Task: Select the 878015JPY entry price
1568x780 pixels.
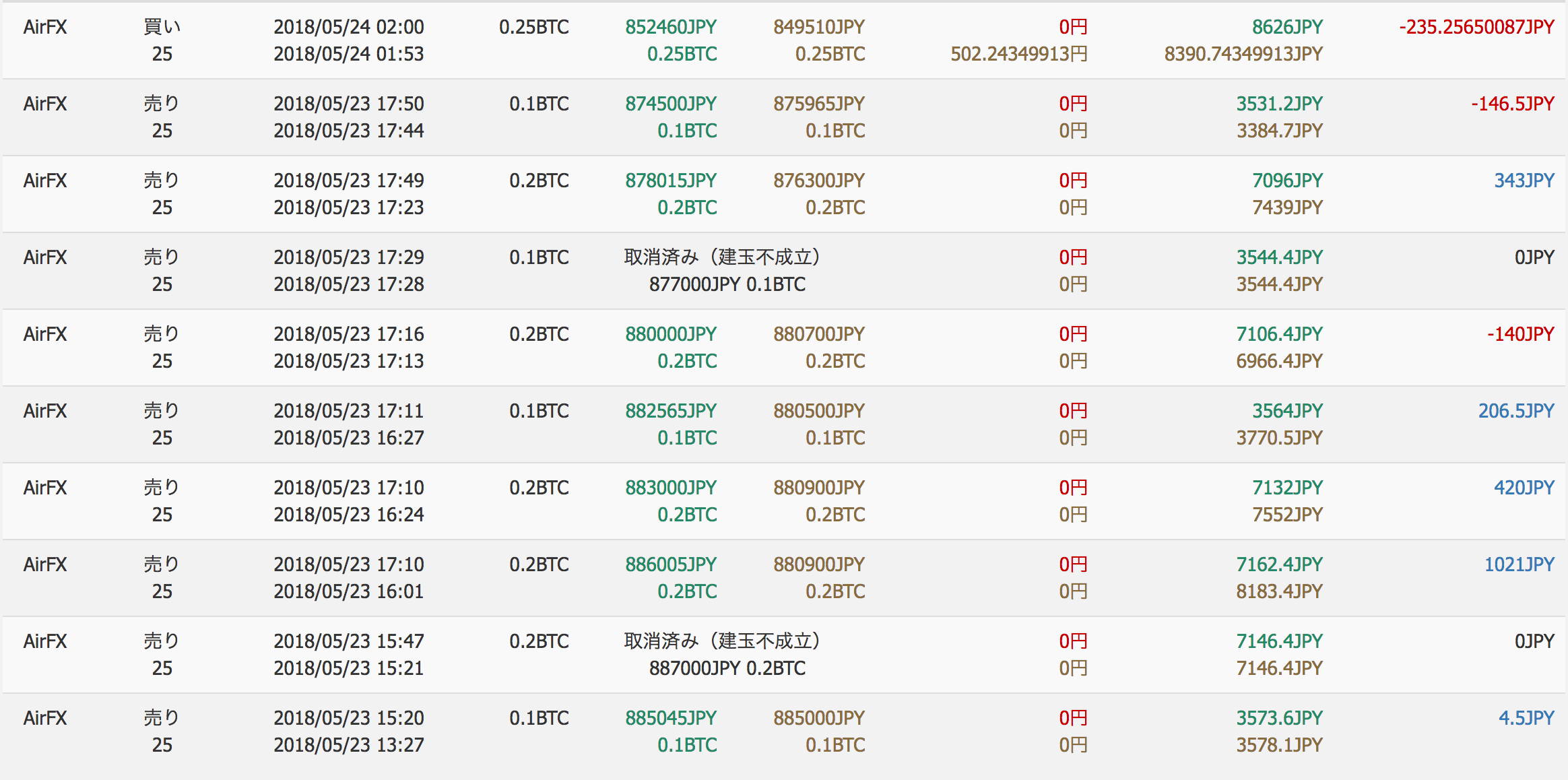Action: (671, 181)
